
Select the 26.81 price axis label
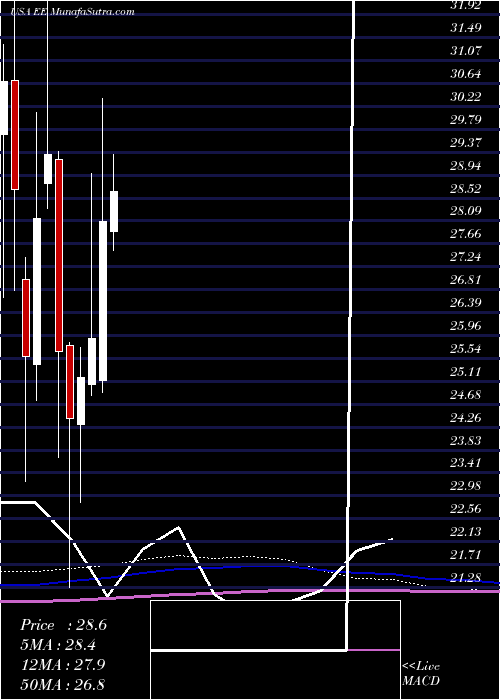[x=466, y=280]
